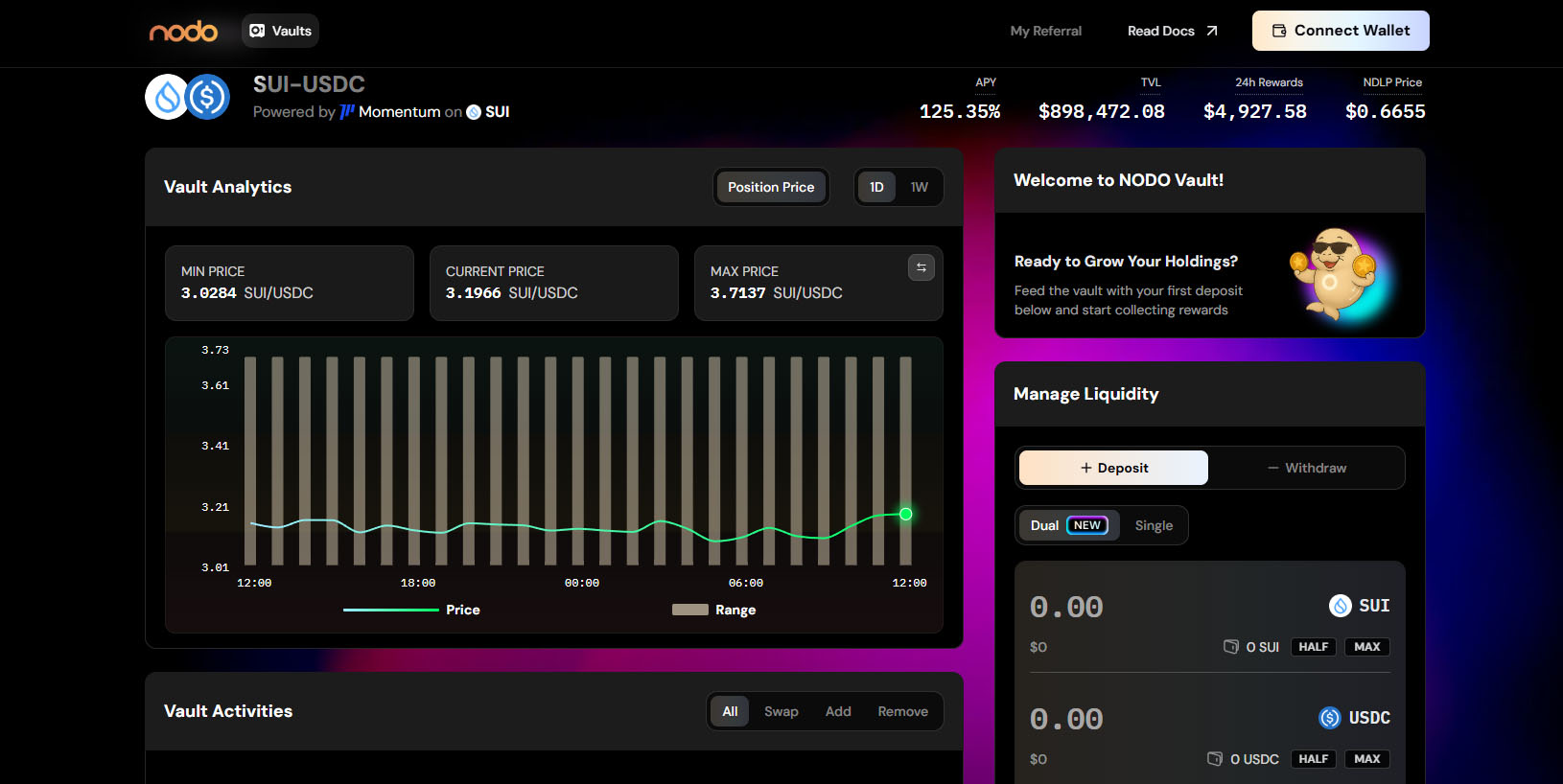Click the wallet icon beside 0 SUI balance

click(x=1231, y=647)
